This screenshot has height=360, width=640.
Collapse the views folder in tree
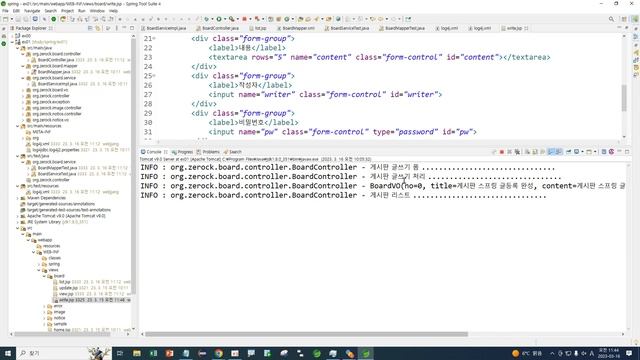tap(39, 270)
